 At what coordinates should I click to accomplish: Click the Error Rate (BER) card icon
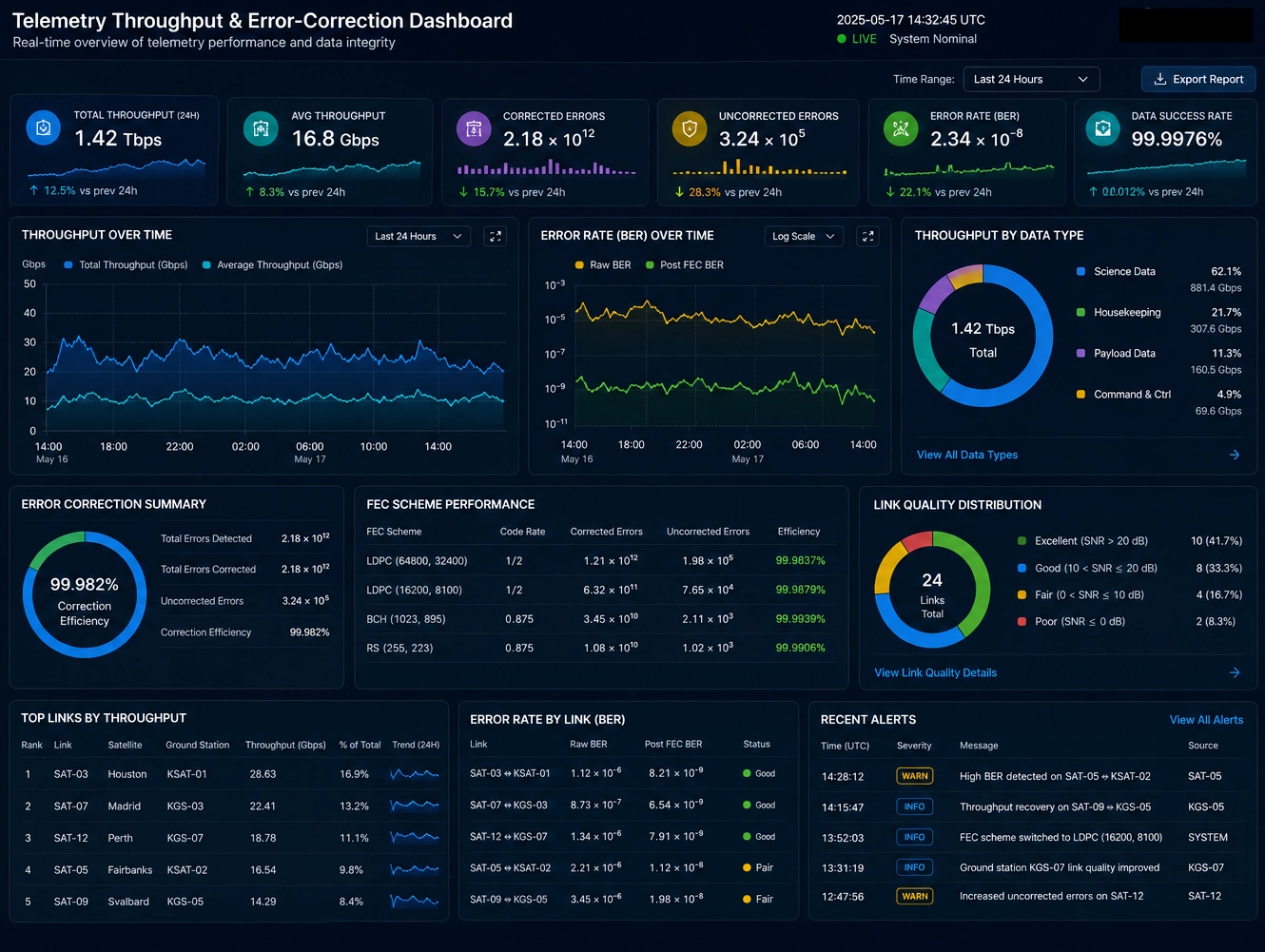pyautogui.click(x=901, y=128)
